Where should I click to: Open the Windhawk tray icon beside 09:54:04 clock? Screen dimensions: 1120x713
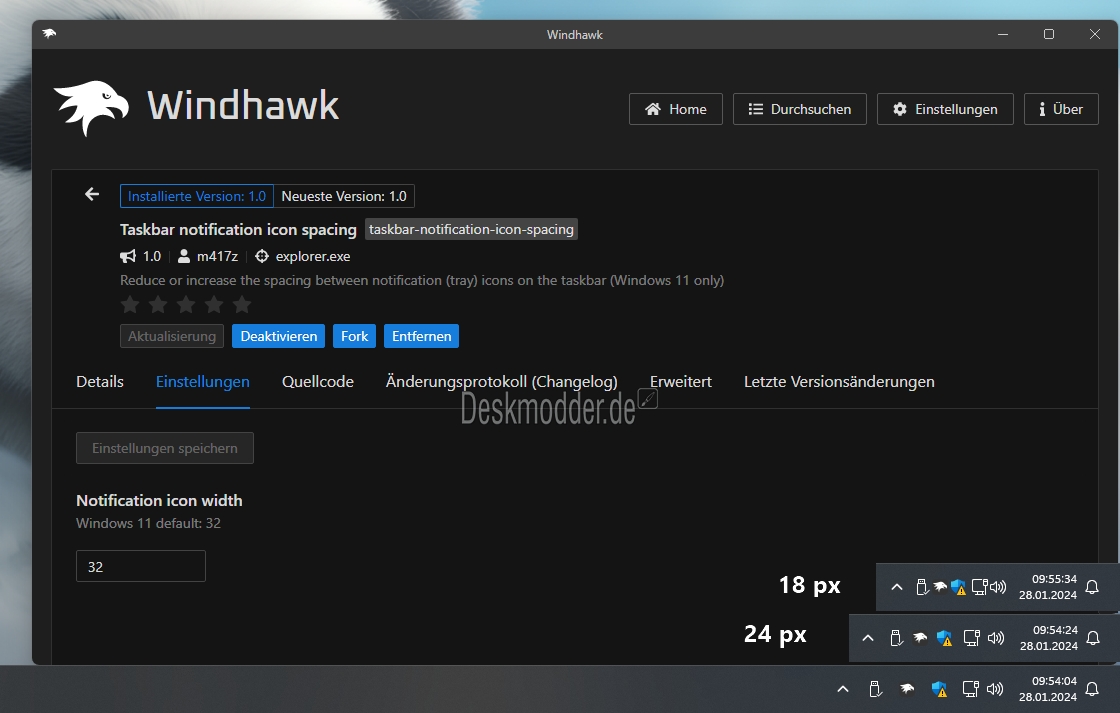tap(907, 689)
